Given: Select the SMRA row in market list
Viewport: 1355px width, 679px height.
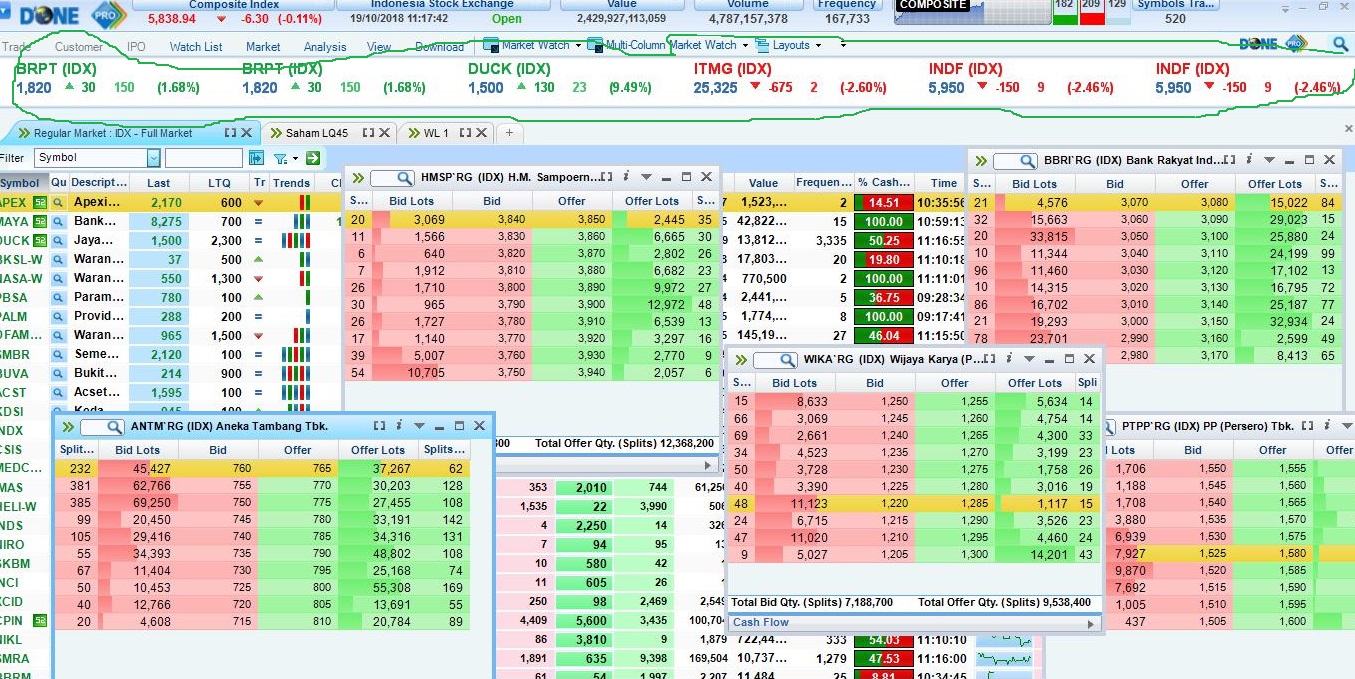Looking at the screenshot, I should [24, 659].
